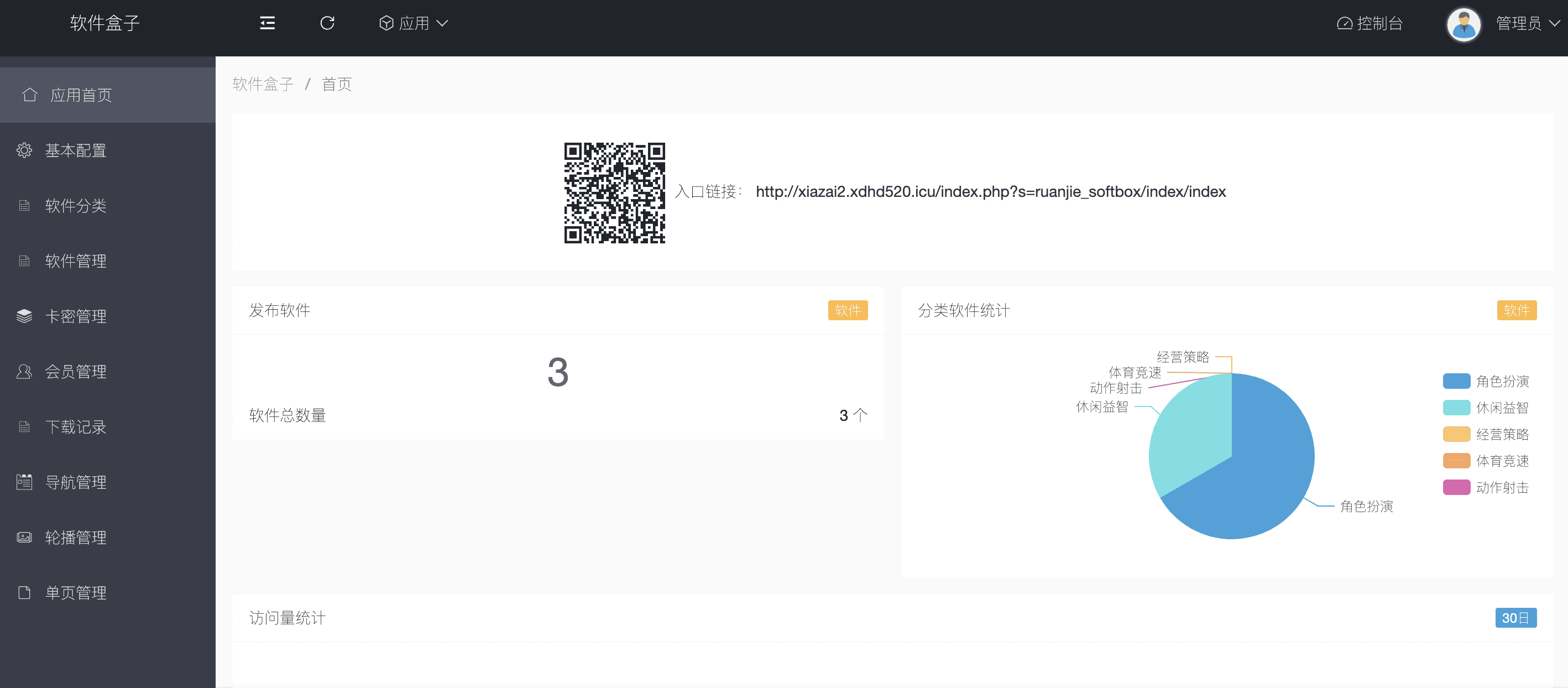Click the refresh icon in top bar

point(327,23)
